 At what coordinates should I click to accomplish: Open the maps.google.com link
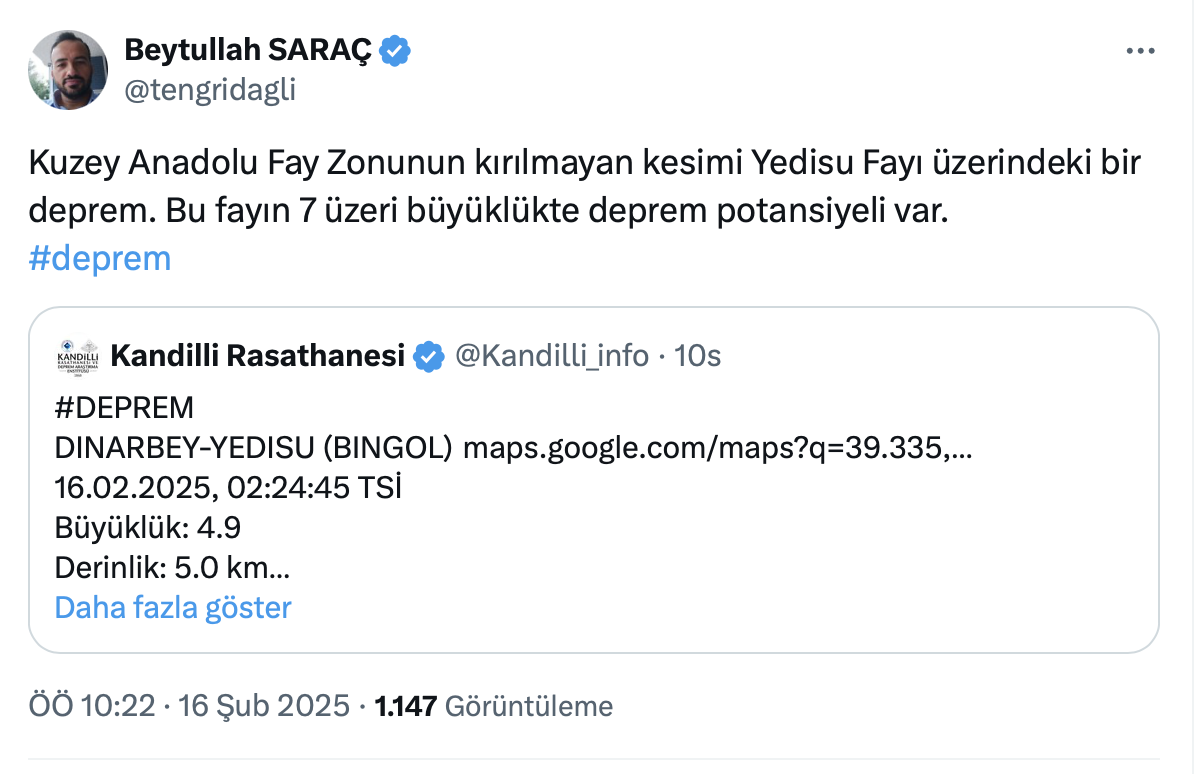point(717,448)
